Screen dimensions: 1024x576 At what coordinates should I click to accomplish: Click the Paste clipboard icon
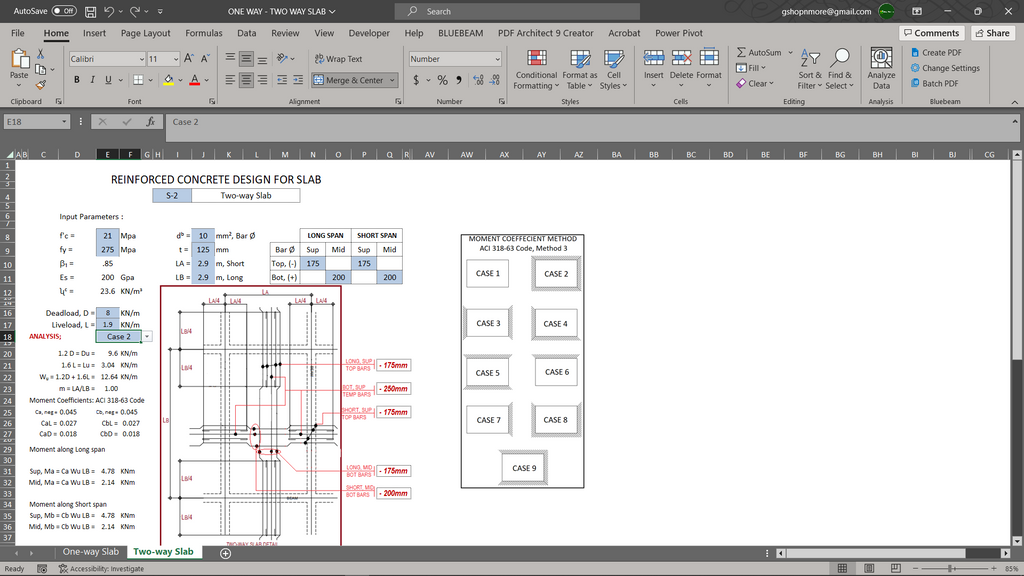pyautogui.click(x=20, y=60)
